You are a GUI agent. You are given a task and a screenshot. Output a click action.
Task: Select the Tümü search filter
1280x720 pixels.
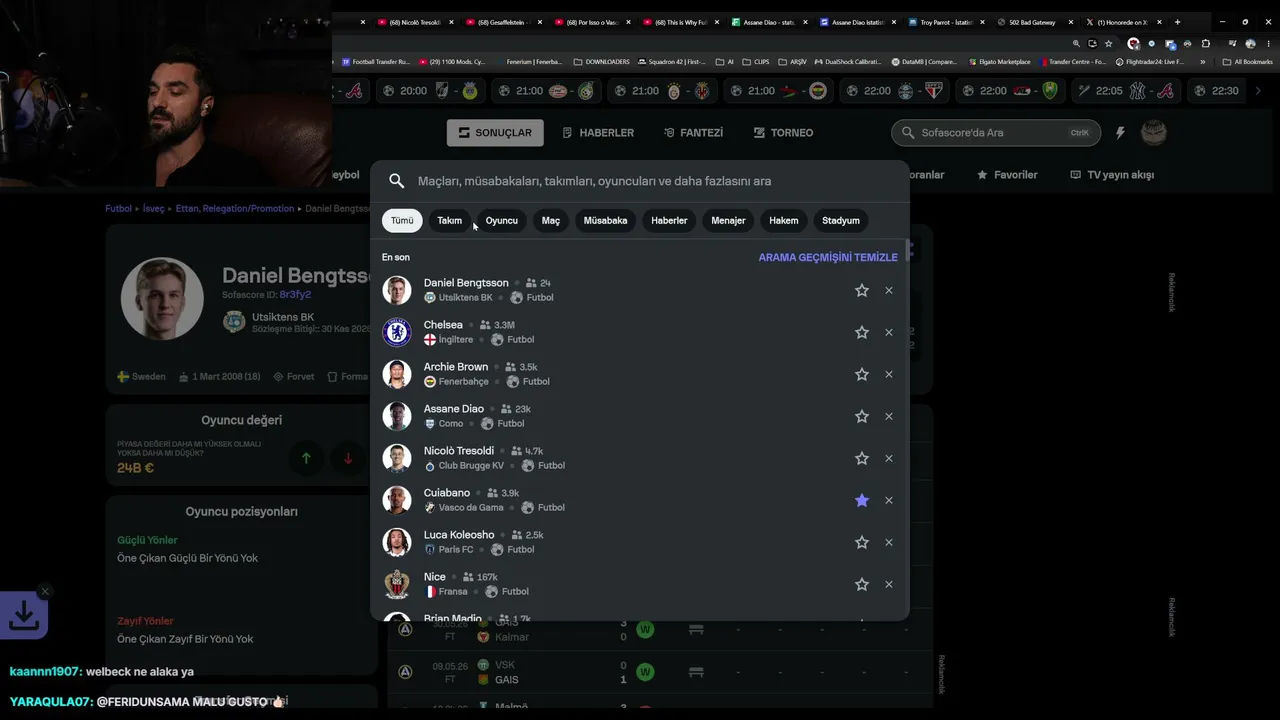pos(402,220)
